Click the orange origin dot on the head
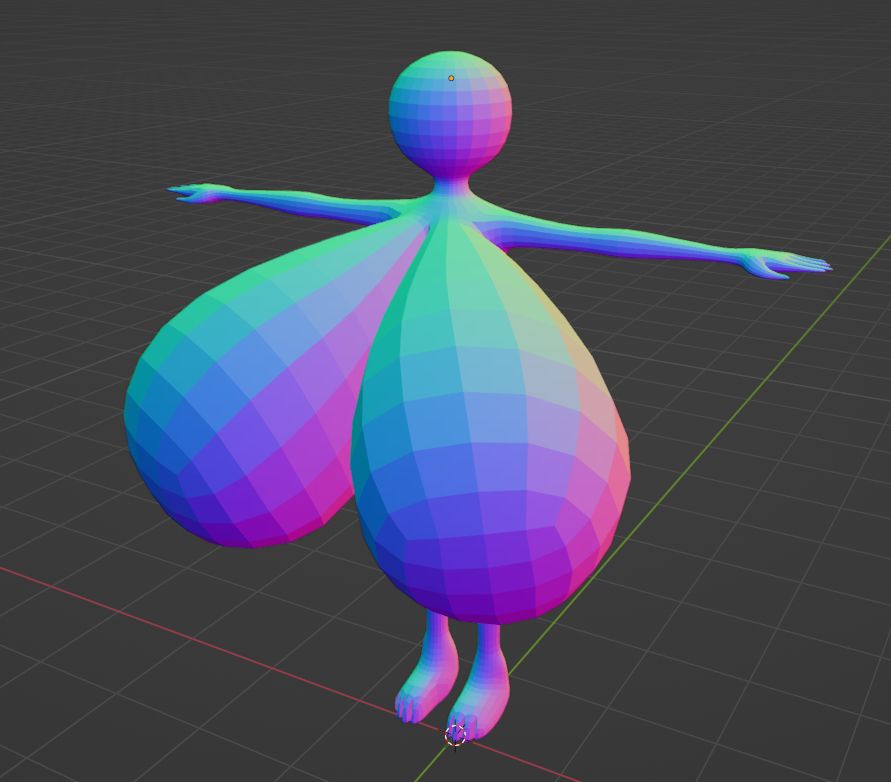The image size is (891, 782). tap(451, 78)
